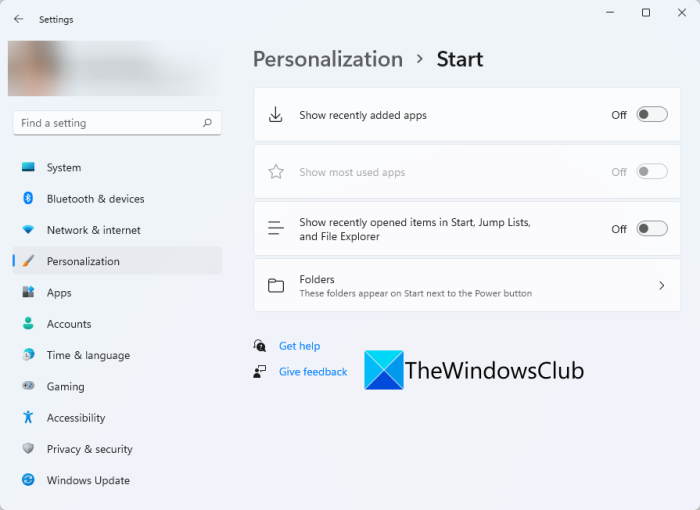The height and width of the screenshot is (510, 700).
Task: Turn on recently opened items toggle
Action: tap(651, 229)
